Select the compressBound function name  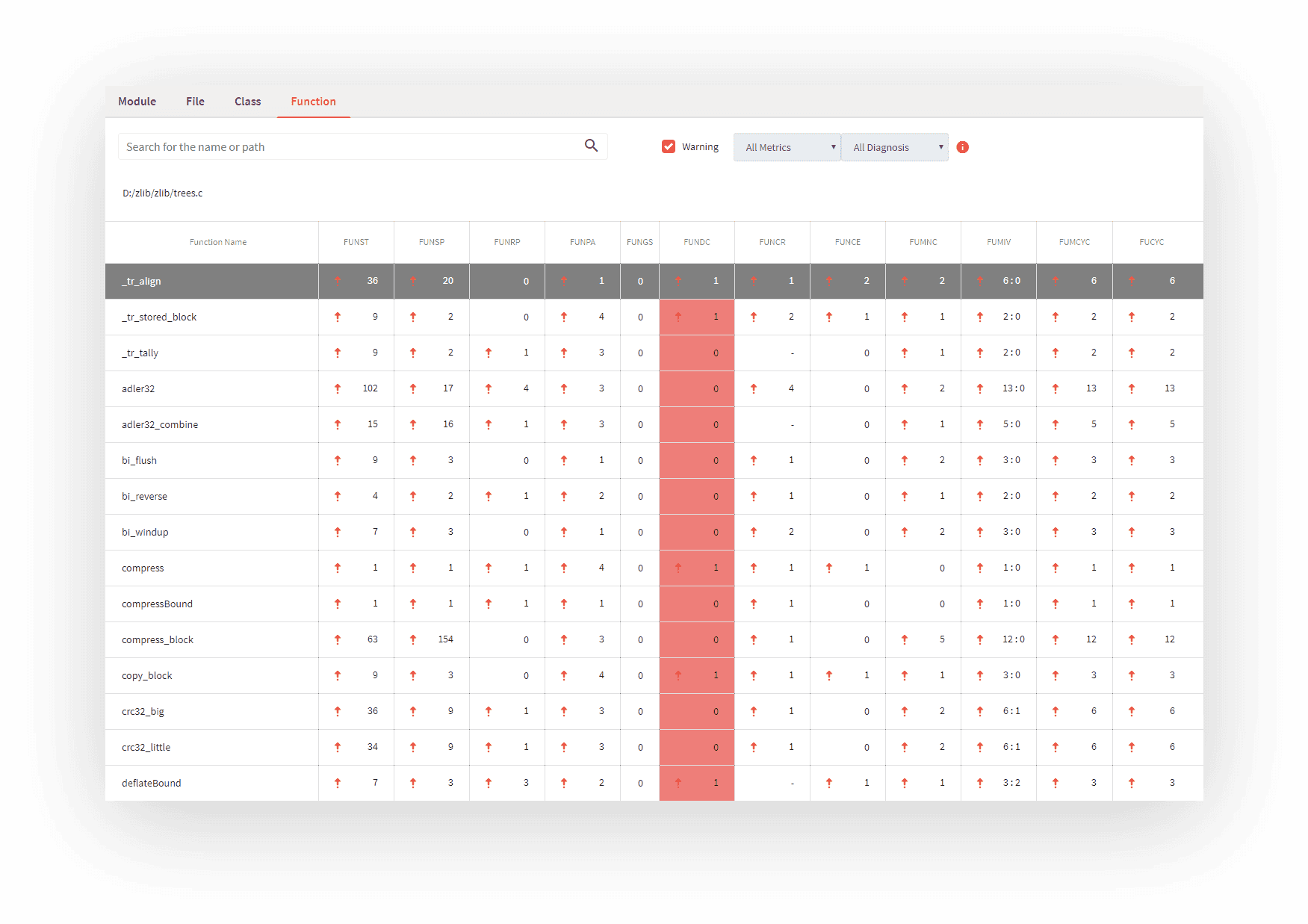tap(157, 604)
